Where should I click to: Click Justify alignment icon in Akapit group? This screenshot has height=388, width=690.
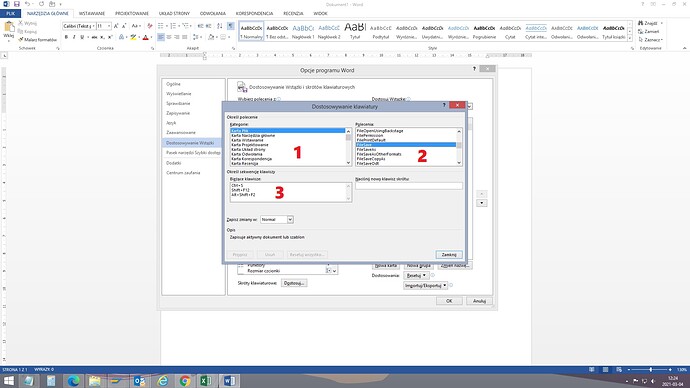[x=184, y=37]
